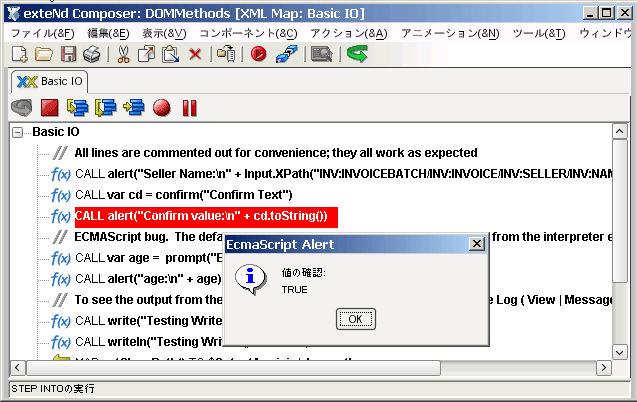The width and height of the screenshot is (637, 402).
Task: Select the Basic IO root node
Action: (56, 132)
